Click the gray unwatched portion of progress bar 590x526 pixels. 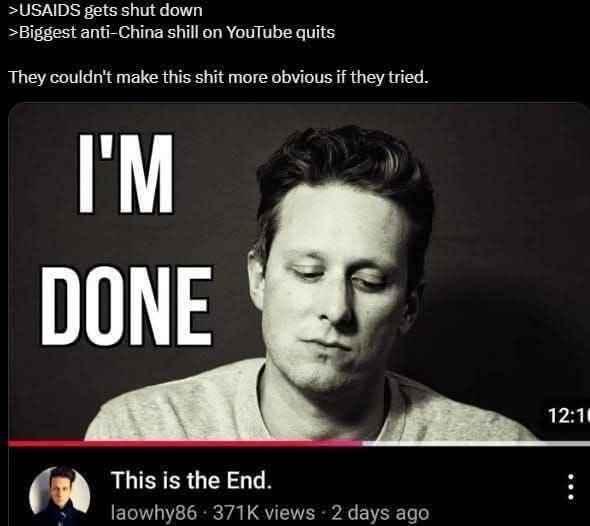pyautogui.click(x=476, y=444)
